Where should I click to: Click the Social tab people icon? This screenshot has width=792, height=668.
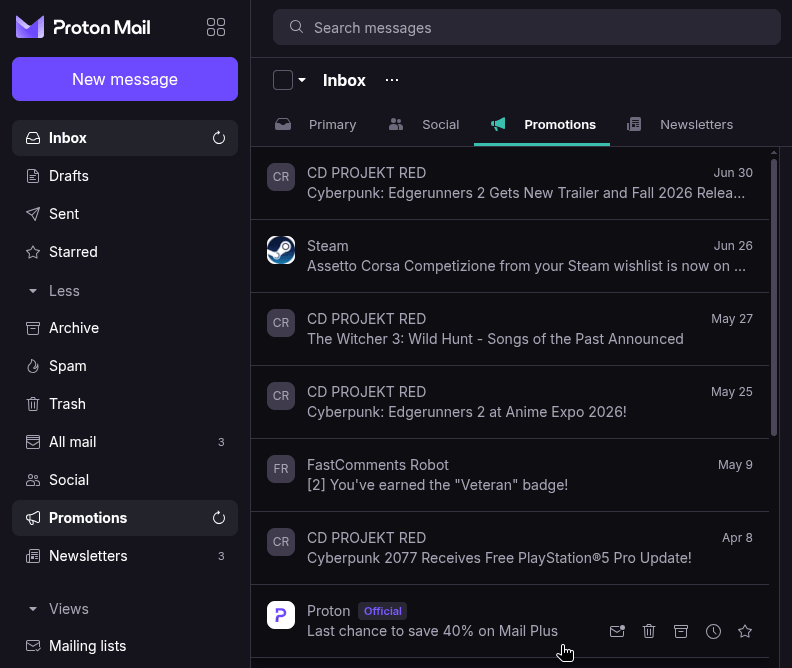[x=396, y=124]
